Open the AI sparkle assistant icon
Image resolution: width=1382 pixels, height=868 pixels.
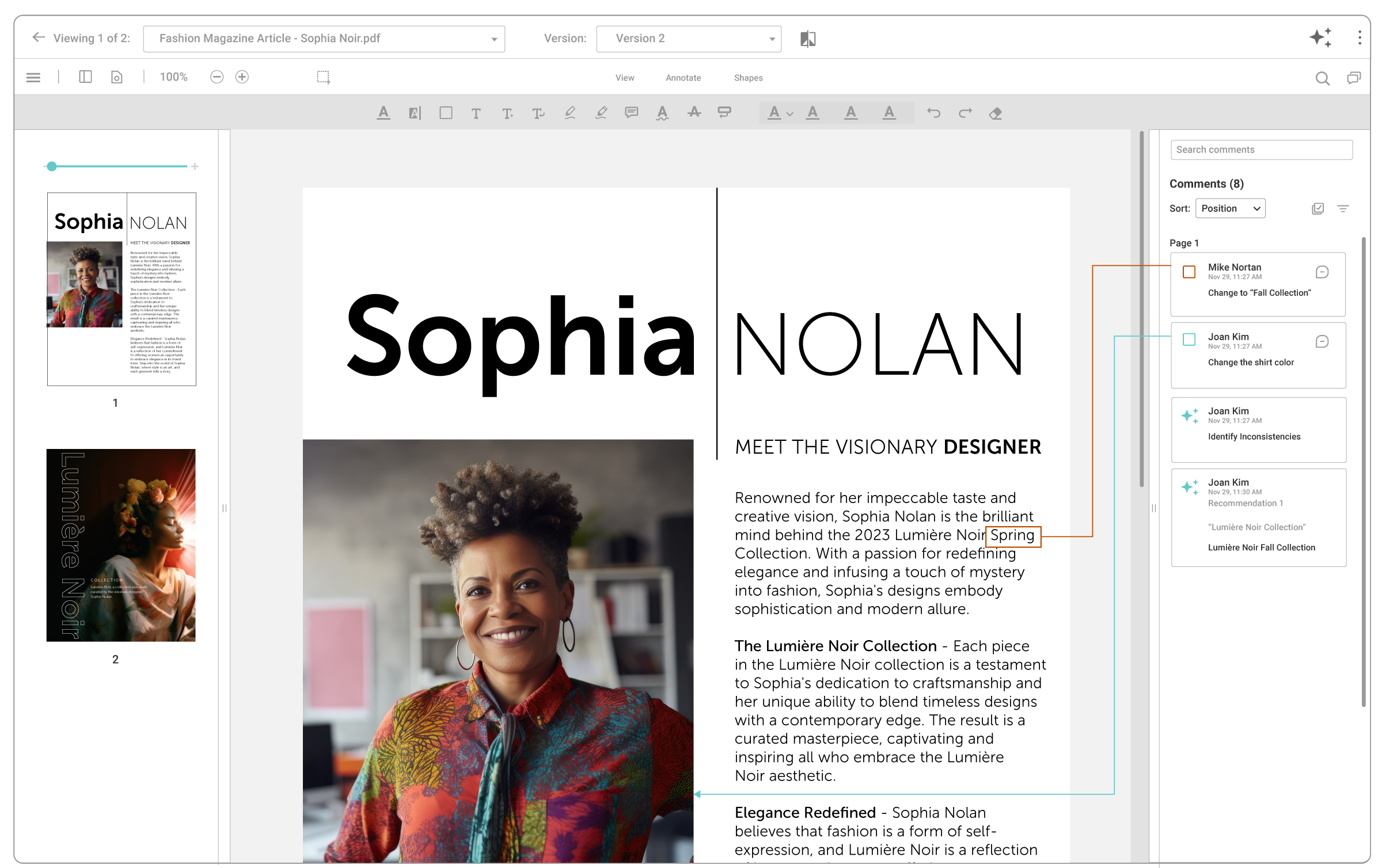coord(1320,38)
